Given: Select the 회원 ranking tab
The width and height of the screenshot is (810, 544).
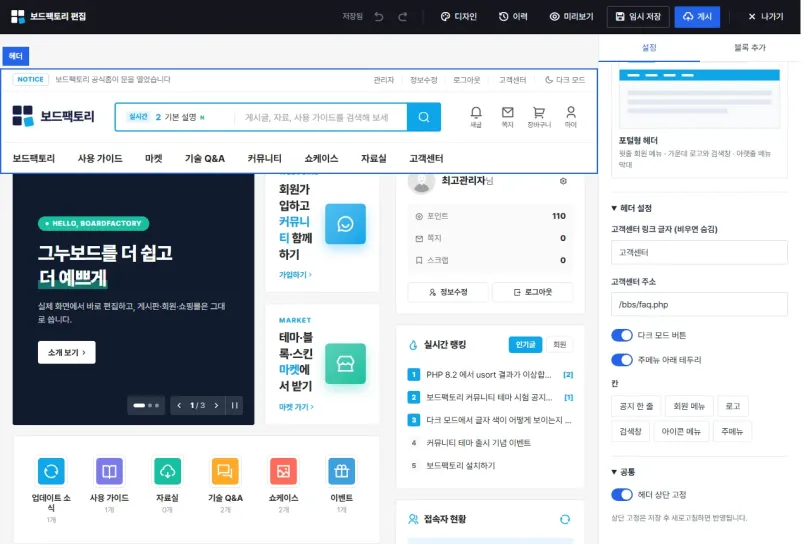Looking at the screenshot, I should click(x=559, y=345).
